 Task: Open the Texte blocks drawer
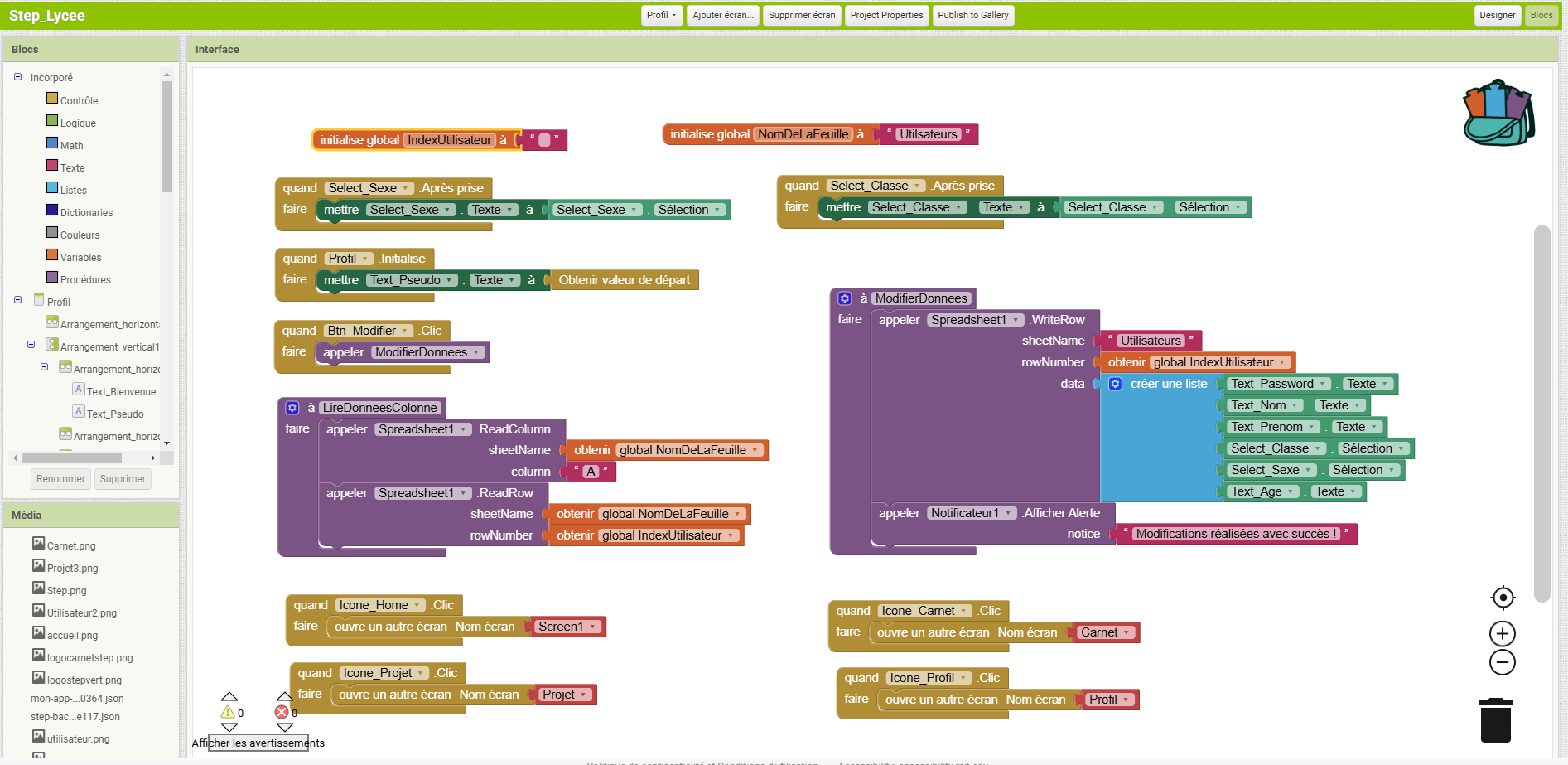72,167
